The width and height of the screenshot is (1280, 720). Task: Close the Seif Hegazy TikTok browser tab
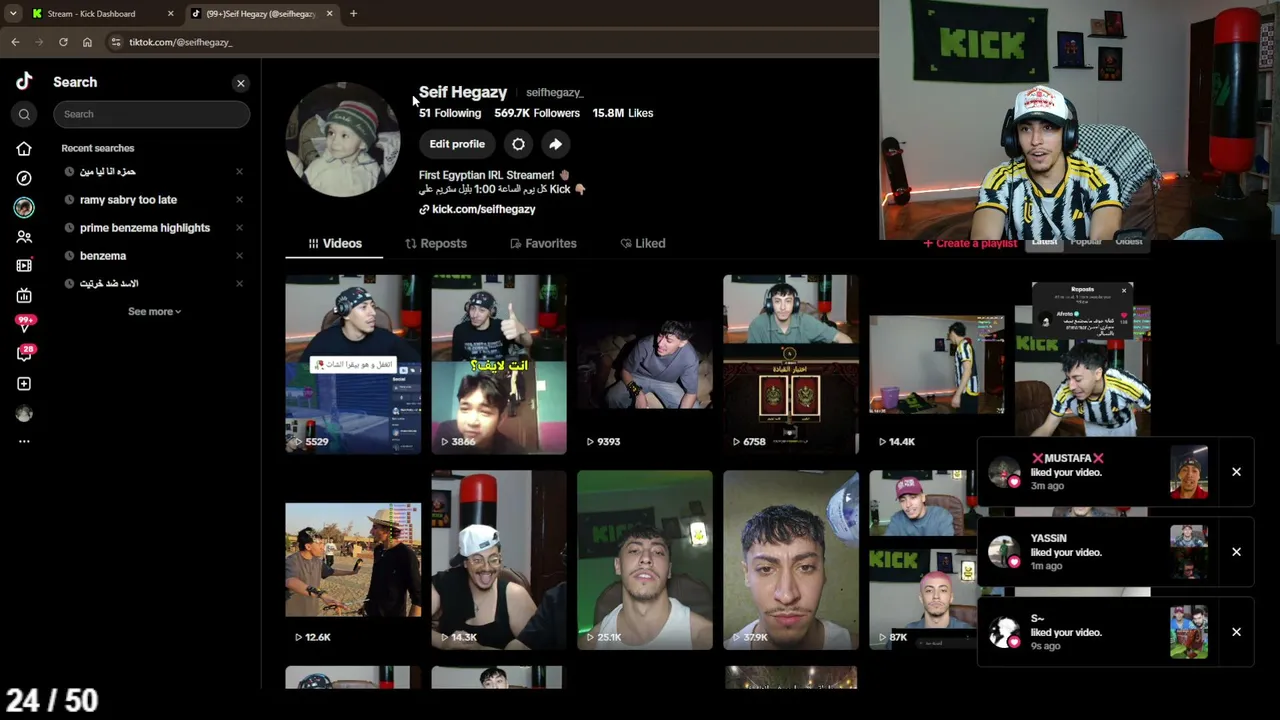[329, 14]
